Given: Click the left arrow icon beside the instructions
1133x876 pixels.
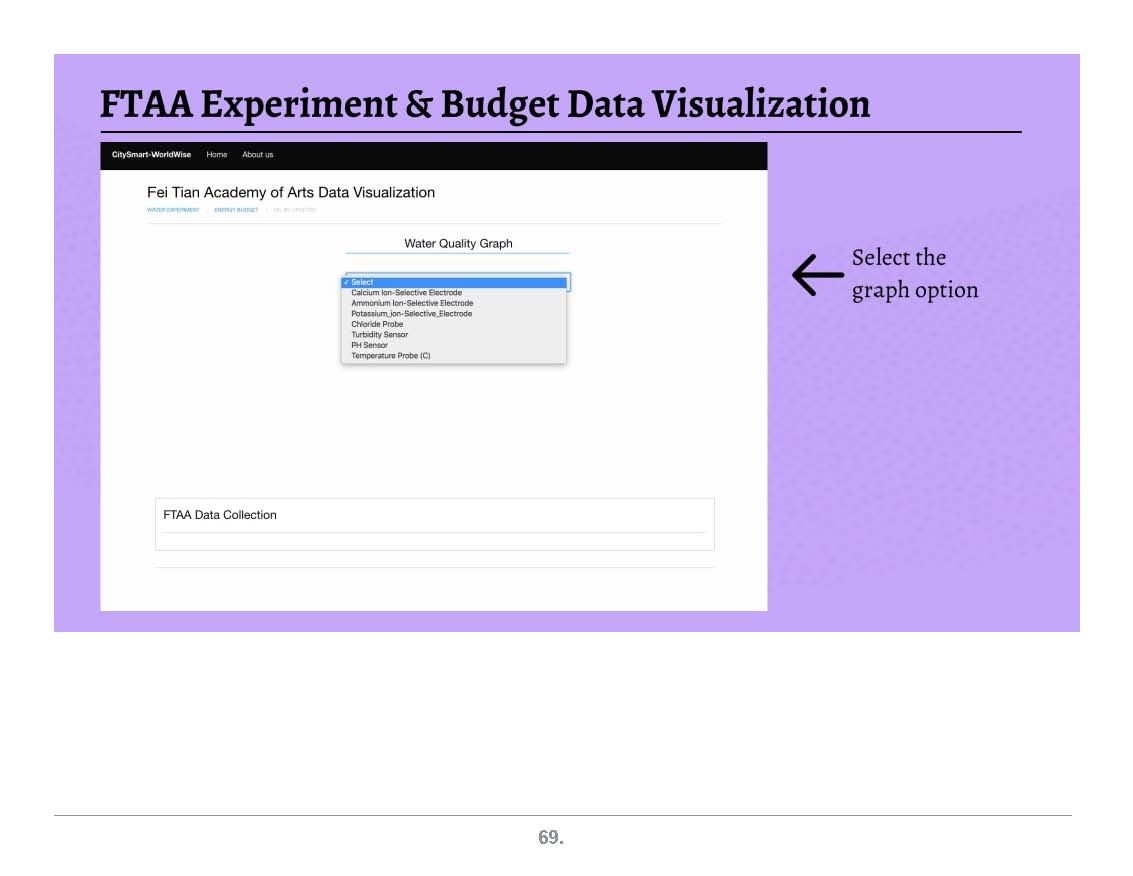Looking at the screenshot, I should click(817, 274).
